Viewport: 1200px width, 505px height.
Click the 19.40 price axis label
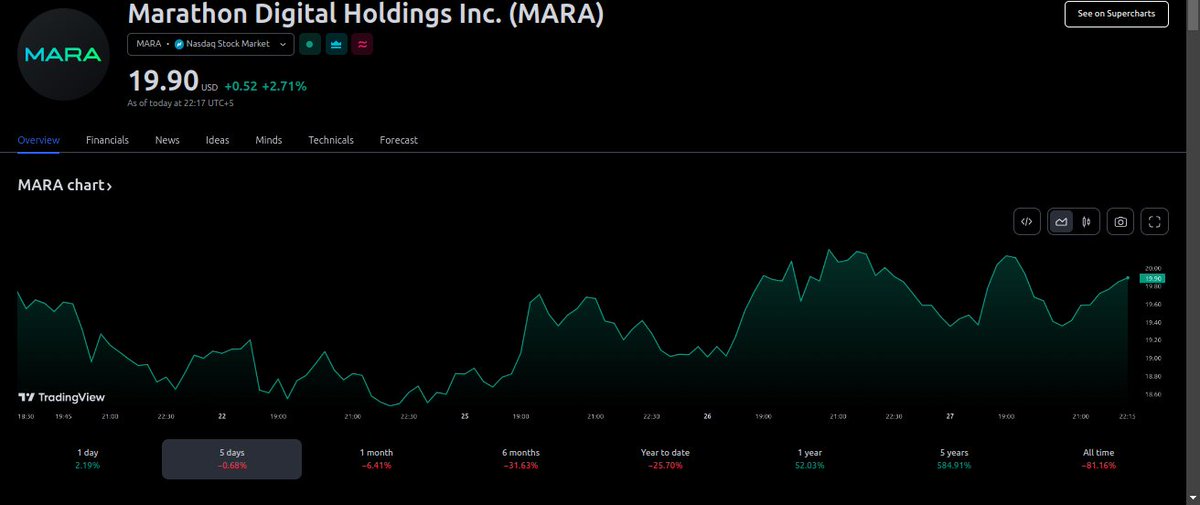pyautogui.click(x=1153, y=322)
